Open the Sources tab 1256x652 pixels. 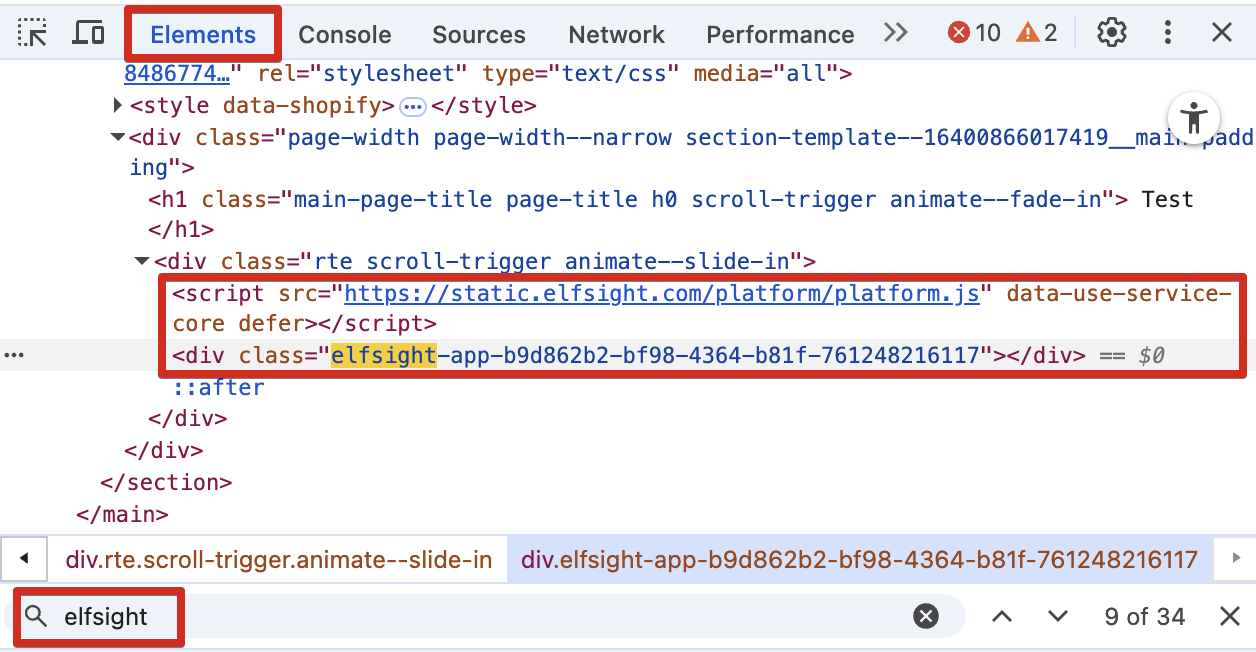(478, 35)
